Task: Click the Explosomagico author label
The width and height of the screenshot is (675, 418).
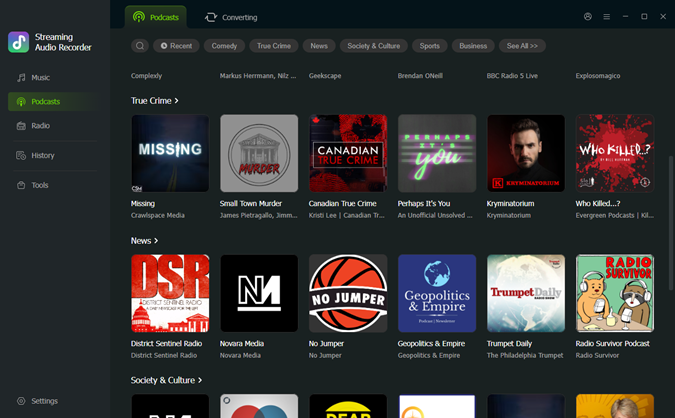Action: tap(598, 76)
